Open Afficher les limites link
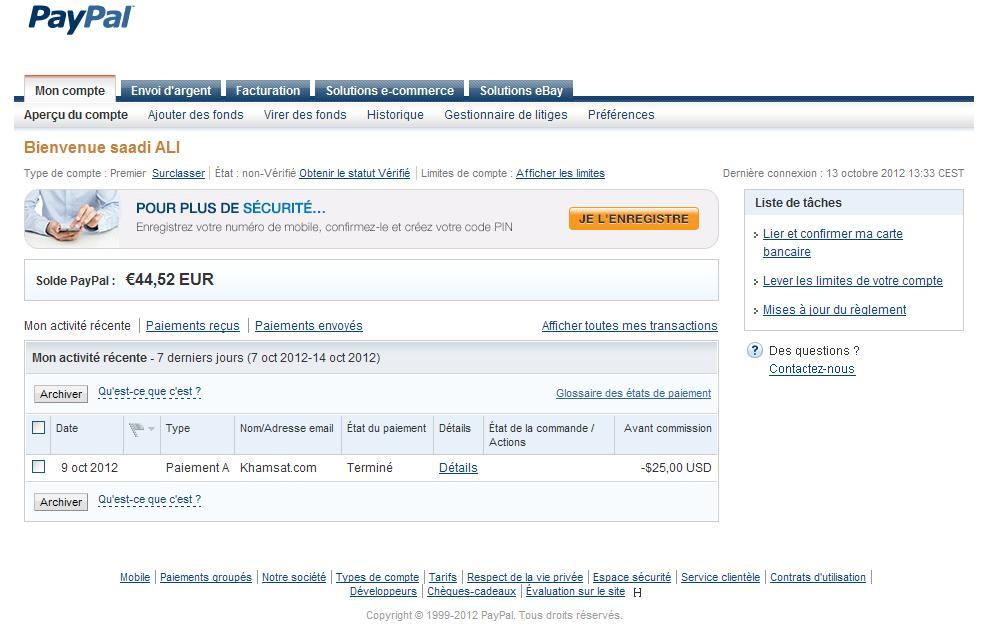Image resolution: width=1004 pixels, height=643 pixels. (x=560, y=173)
